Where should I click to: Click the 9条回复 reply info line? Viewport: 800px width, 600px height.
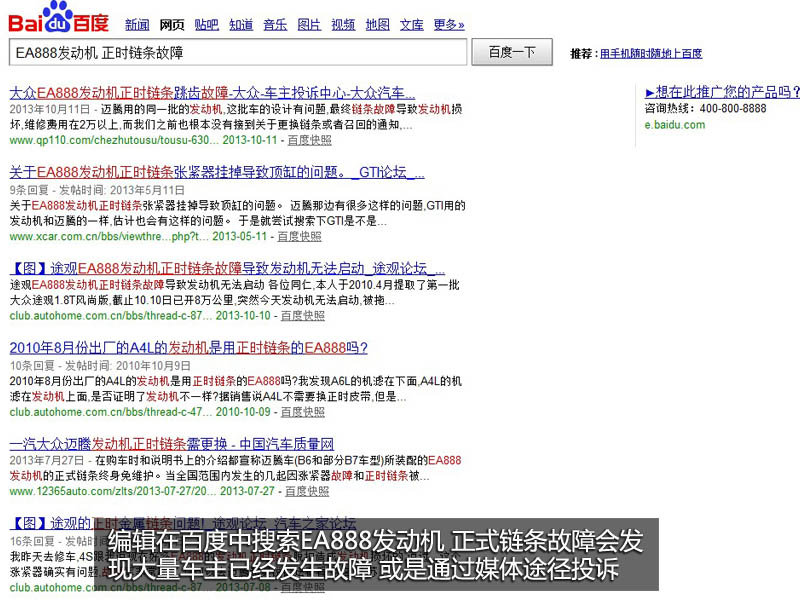97,190
